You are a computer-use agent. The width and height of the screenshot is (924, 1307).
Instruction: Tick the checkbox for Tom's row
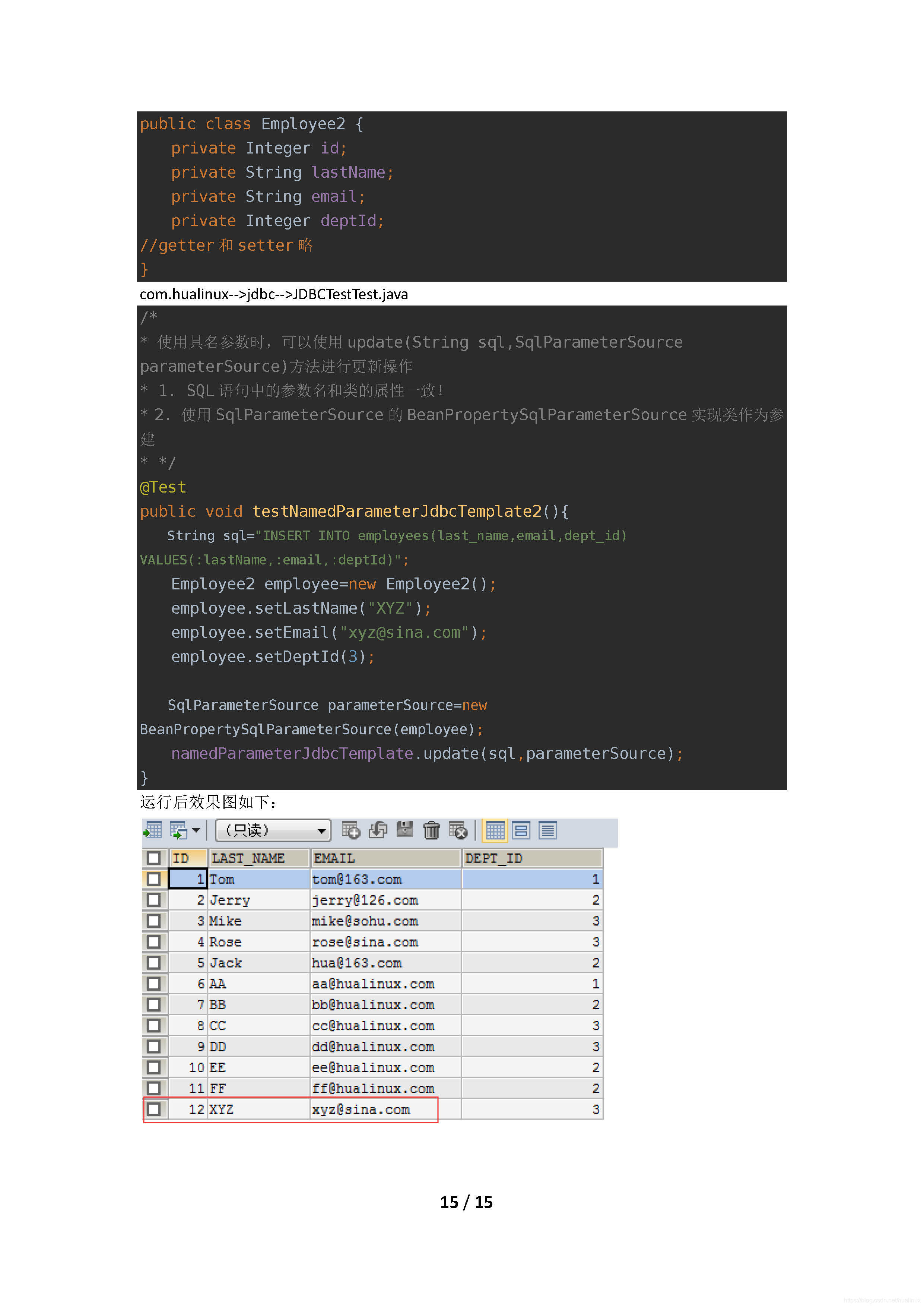[153, 879]
